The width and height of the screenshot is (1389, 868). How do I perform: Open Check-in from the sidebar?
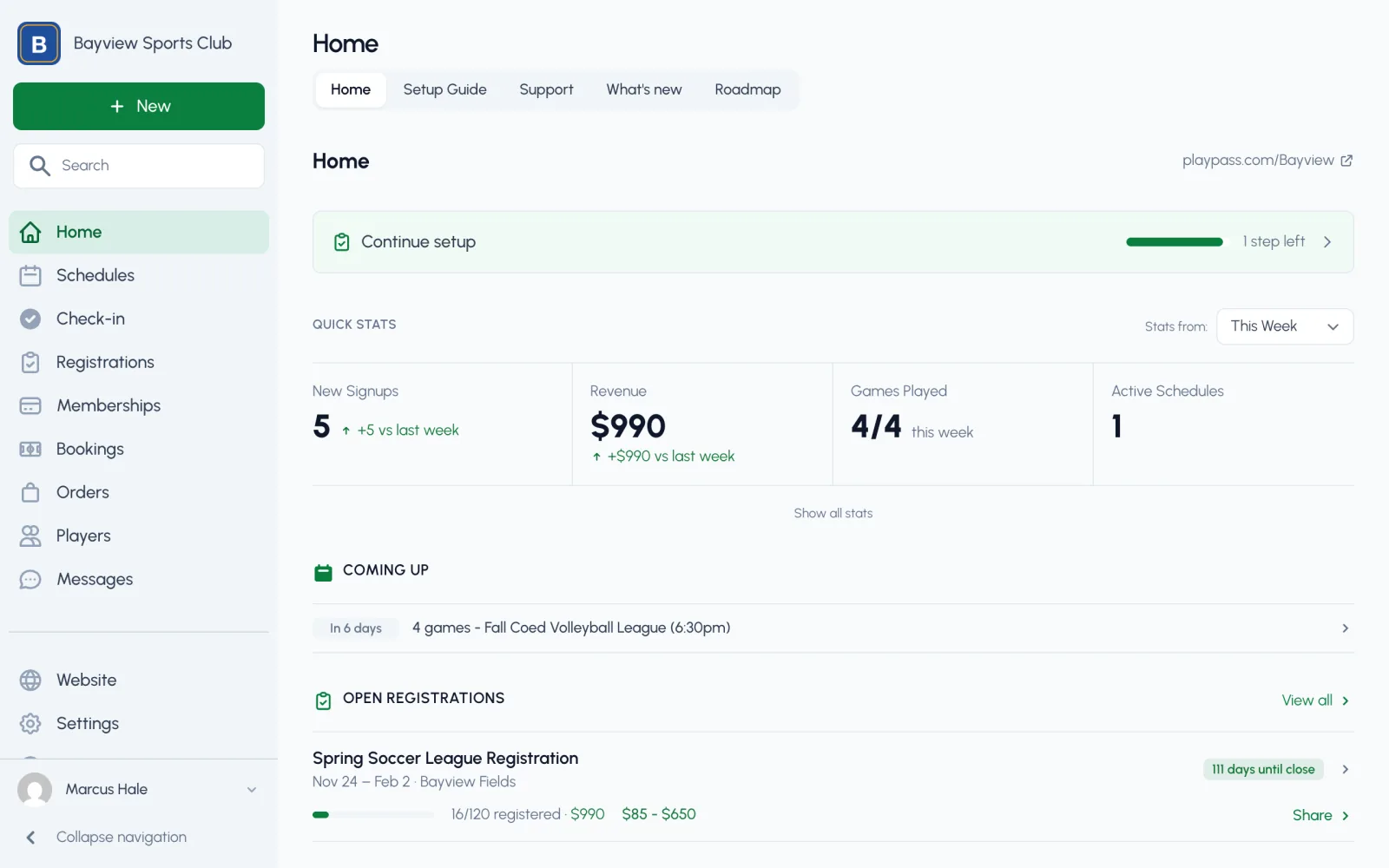tap(139, 319)
